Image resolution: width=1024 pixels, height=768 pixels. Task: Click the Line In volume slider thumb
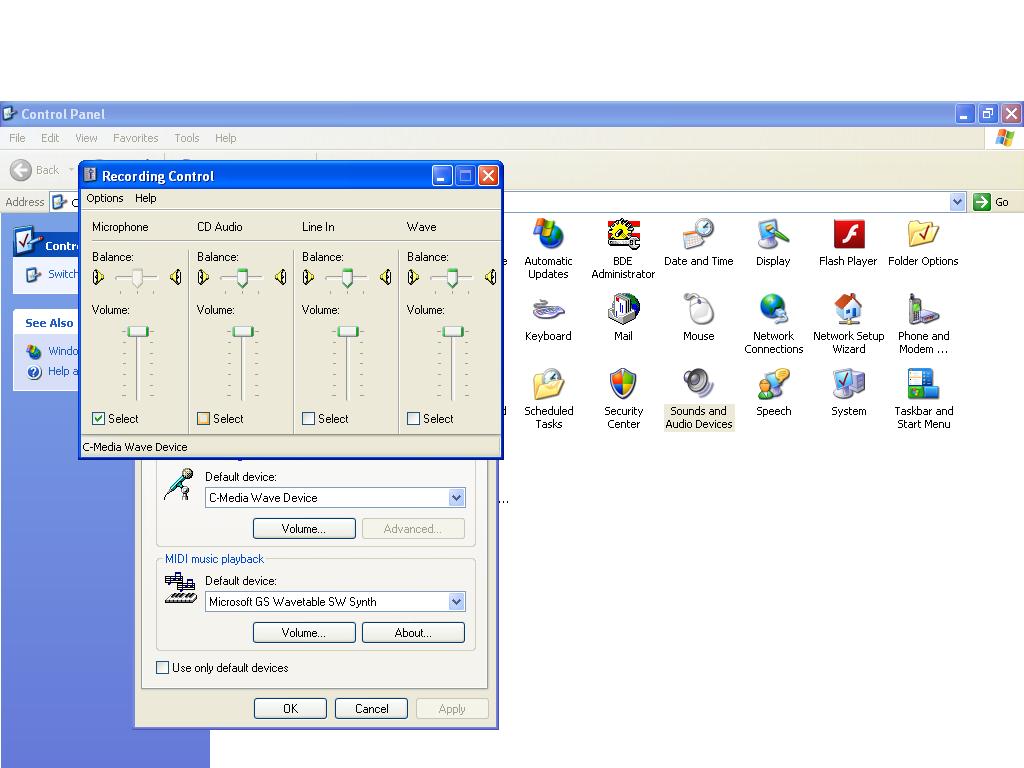[347, 332]
